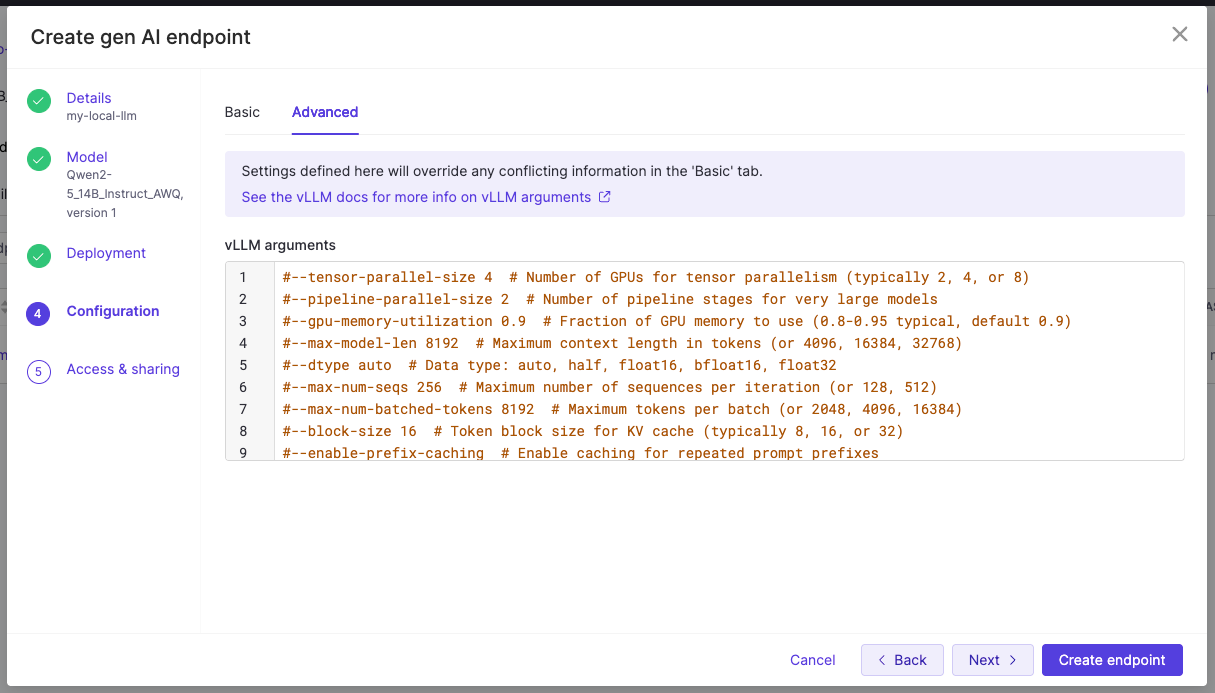Open the external link icon beside vLLM docs

[x=604, y=197]
